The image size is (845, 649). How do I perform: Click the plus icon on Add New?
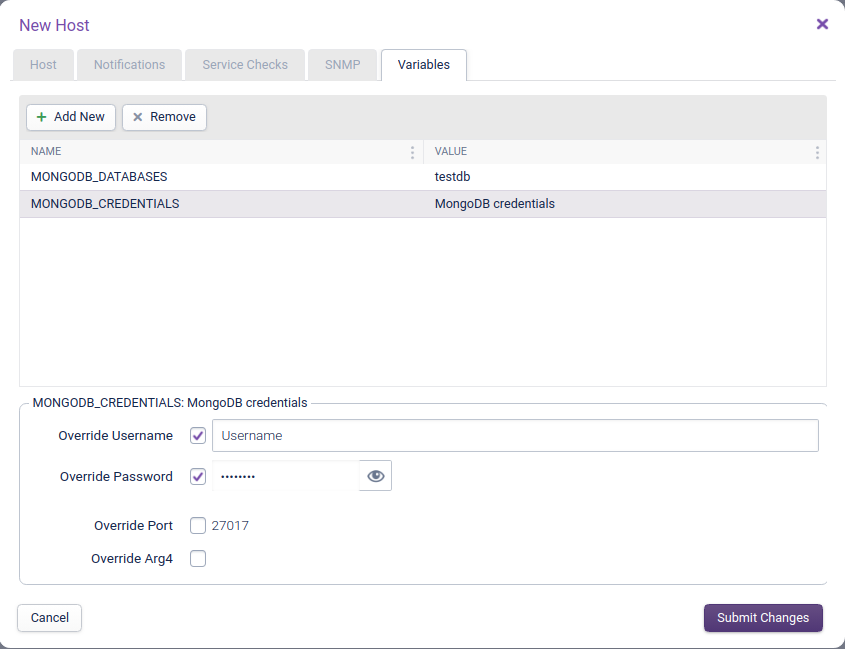pos(41,117)
